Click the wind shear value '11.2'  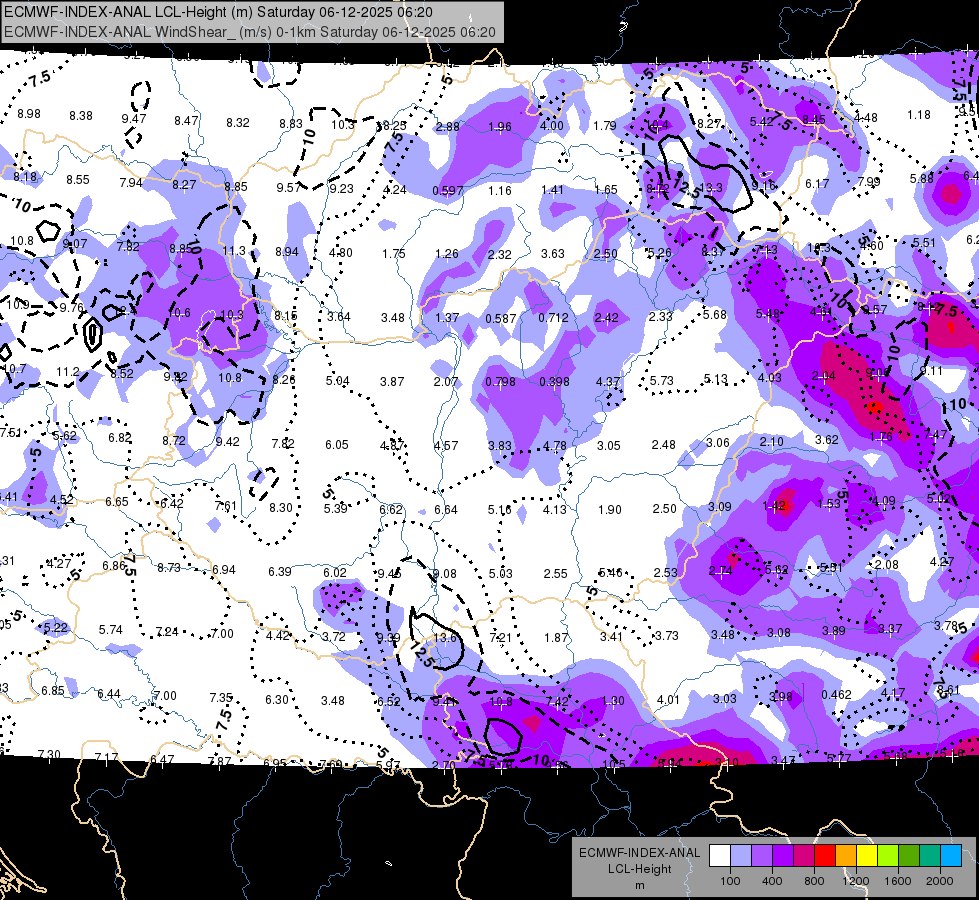[67, 372]
